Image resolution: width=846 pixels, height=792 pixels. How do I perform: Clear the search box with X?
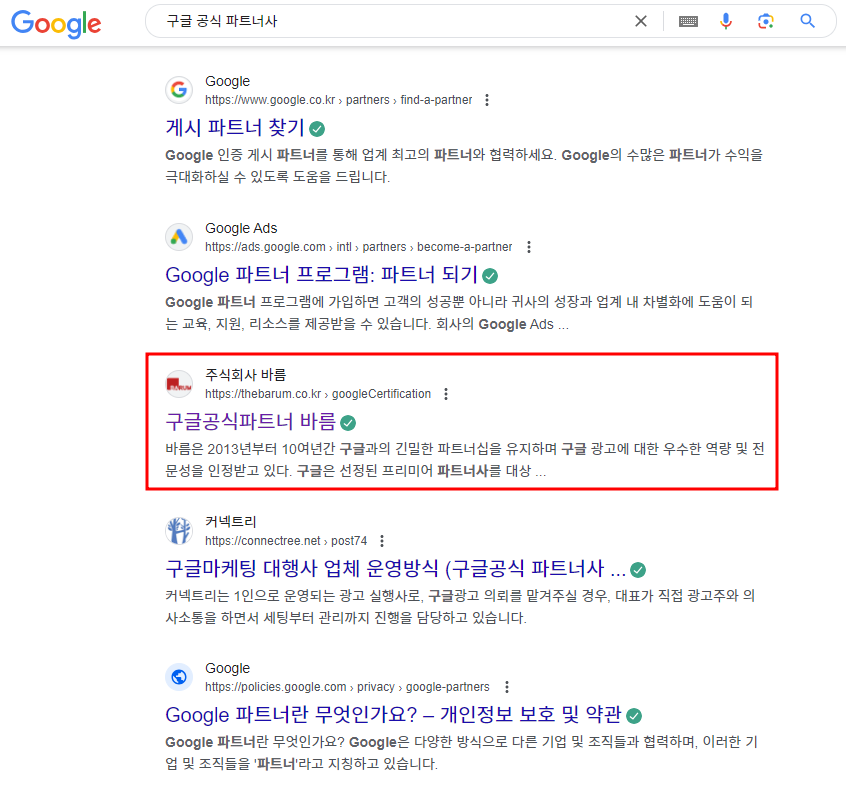pyautogui.click(x=640, y=21)
